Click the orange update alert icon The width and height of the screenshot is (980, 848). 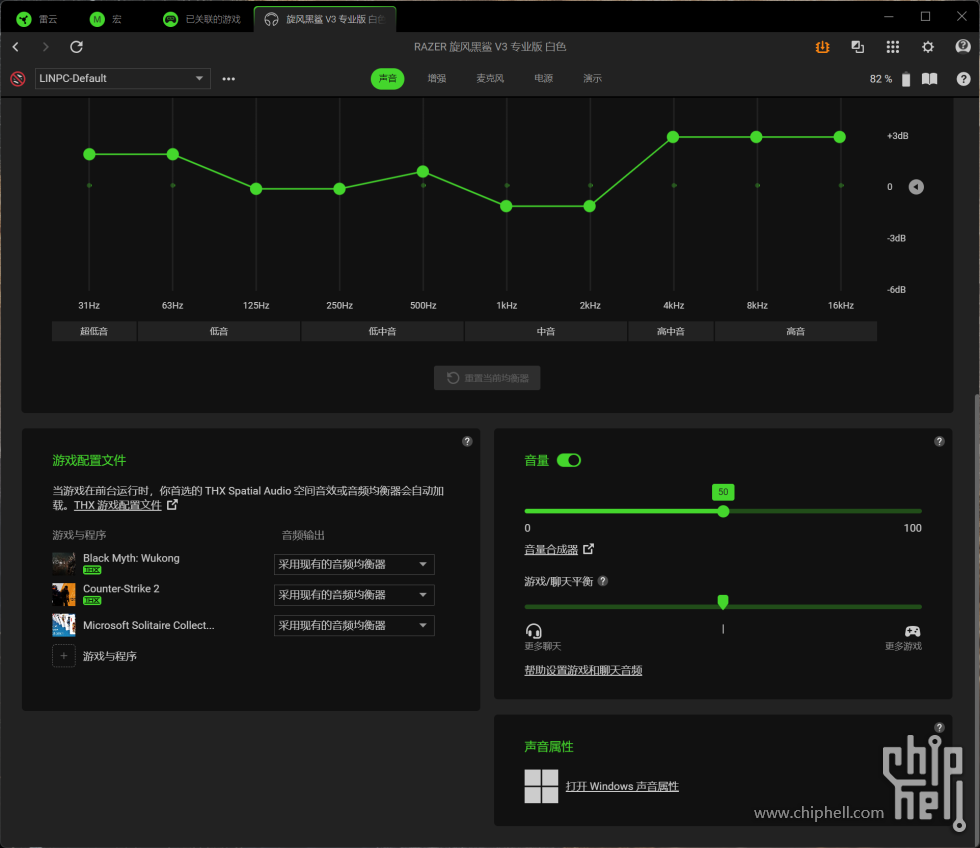pyautogui.click(x=822, y=47)
